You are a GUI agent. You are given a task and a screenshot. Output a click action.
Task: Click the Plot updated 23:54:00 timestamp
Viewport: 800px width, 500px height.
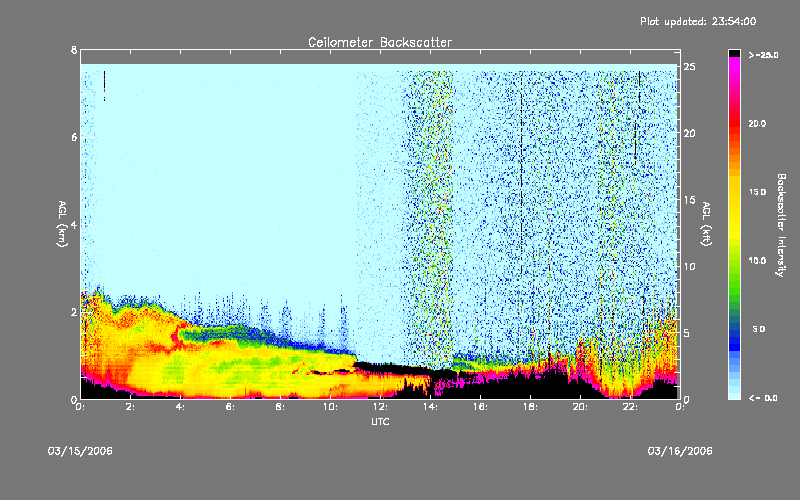tap(698, 21)
